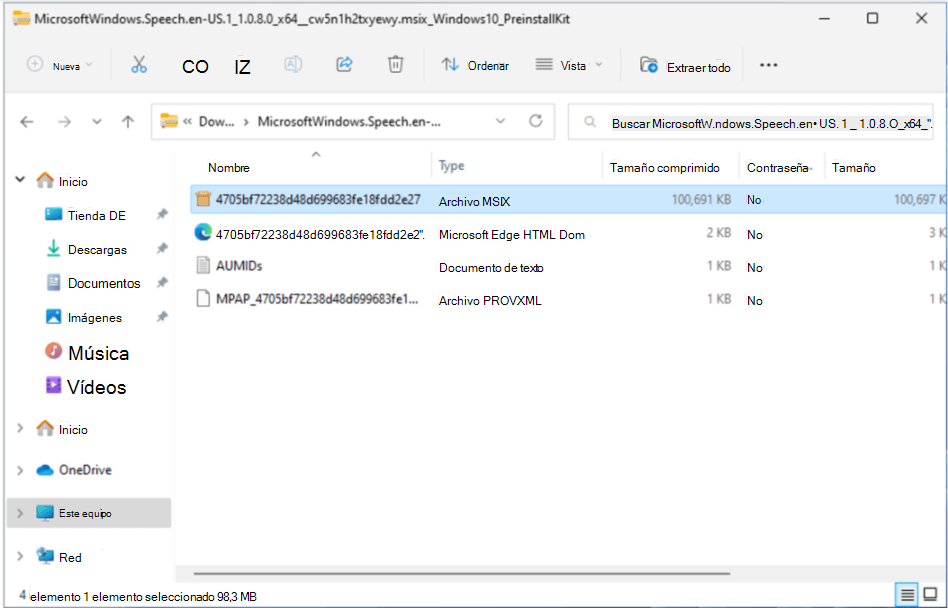Switch to large icons view layout
Image resolution: width=948 pixels, height=608 pixels.
(930, 595)
